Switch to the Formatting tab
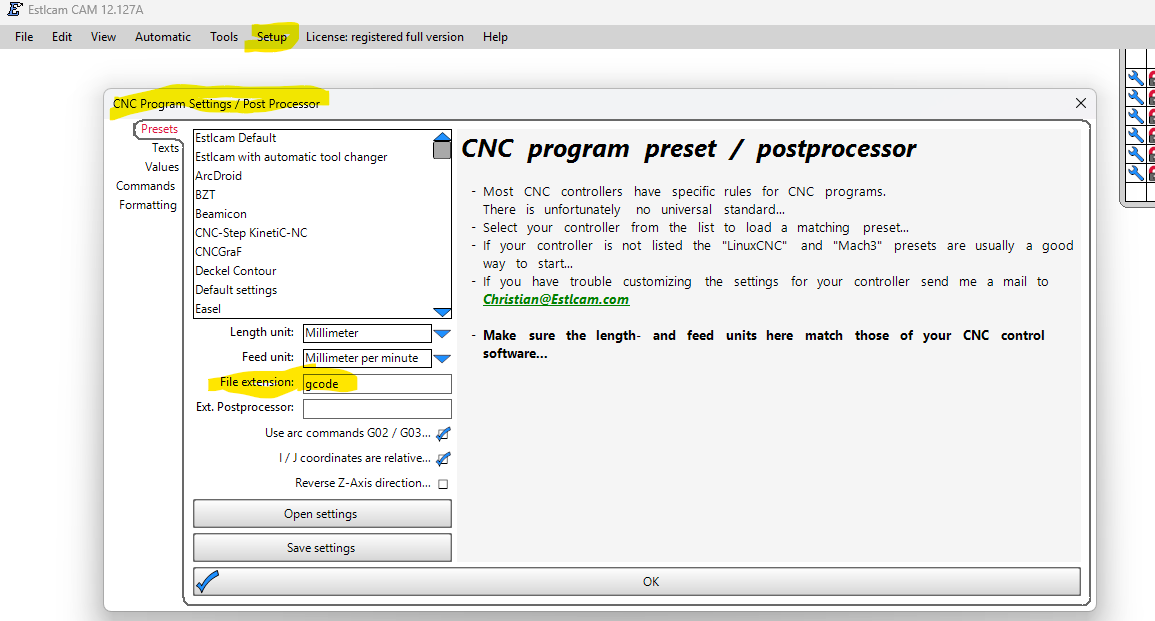The height and width of the screenshot is (621, 1155). click(147, 206)
